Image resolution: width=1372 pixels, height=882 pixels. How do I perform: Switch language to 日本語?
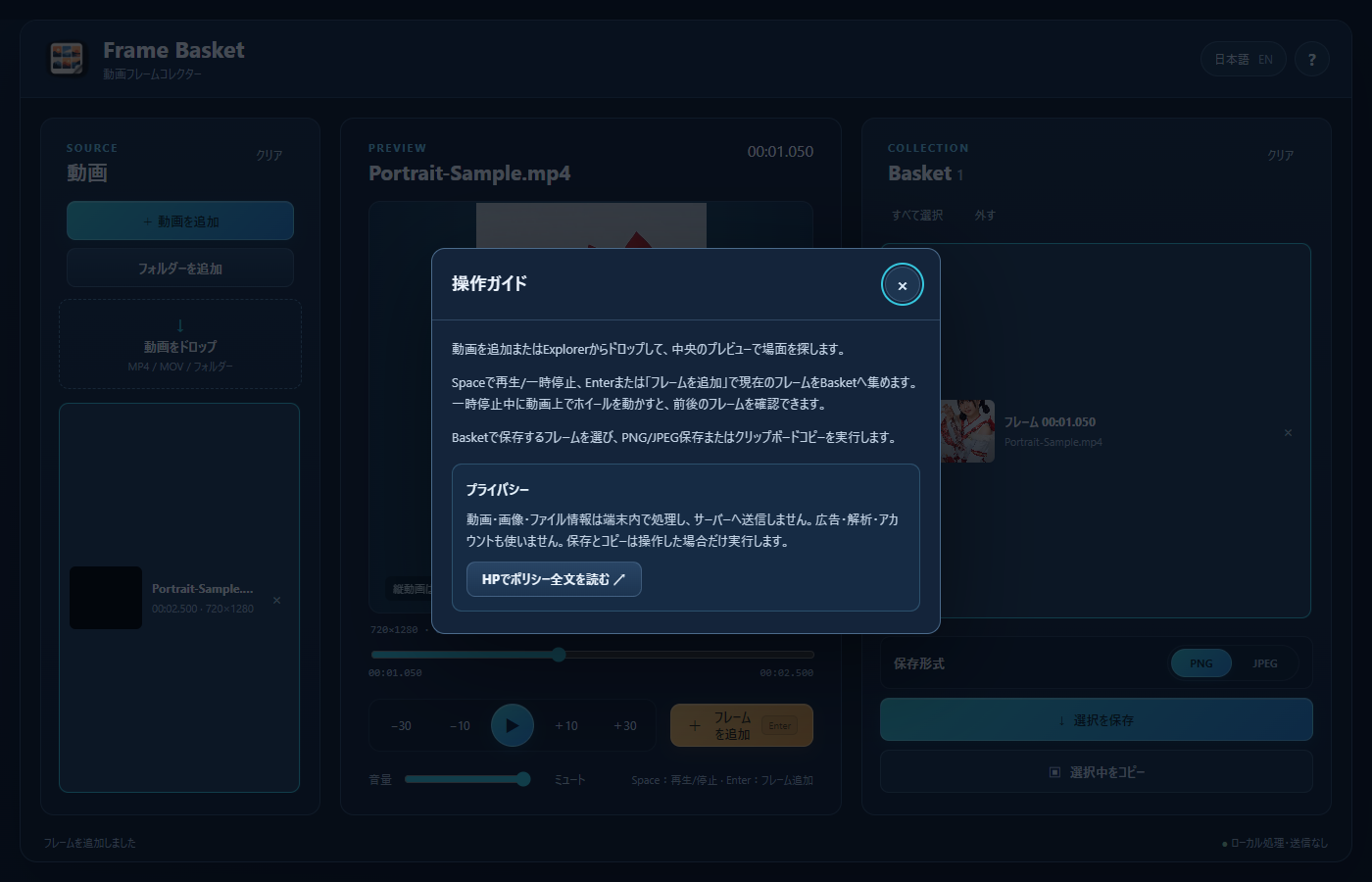point(1232,60)
